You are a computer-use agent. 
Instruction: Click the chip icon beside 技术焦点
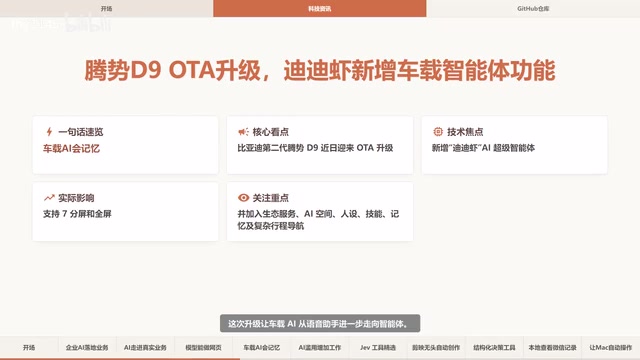pos(438,131)
